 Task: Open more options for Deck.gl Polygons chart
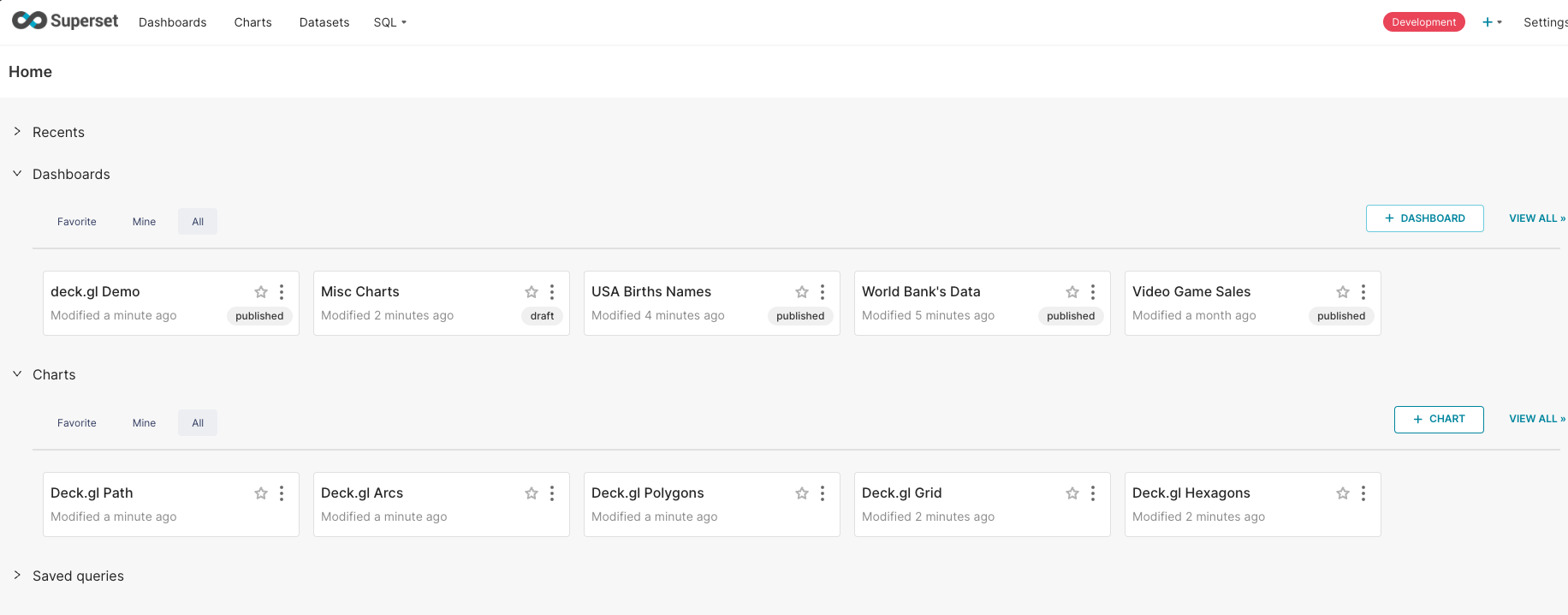[x=823, y=493]
